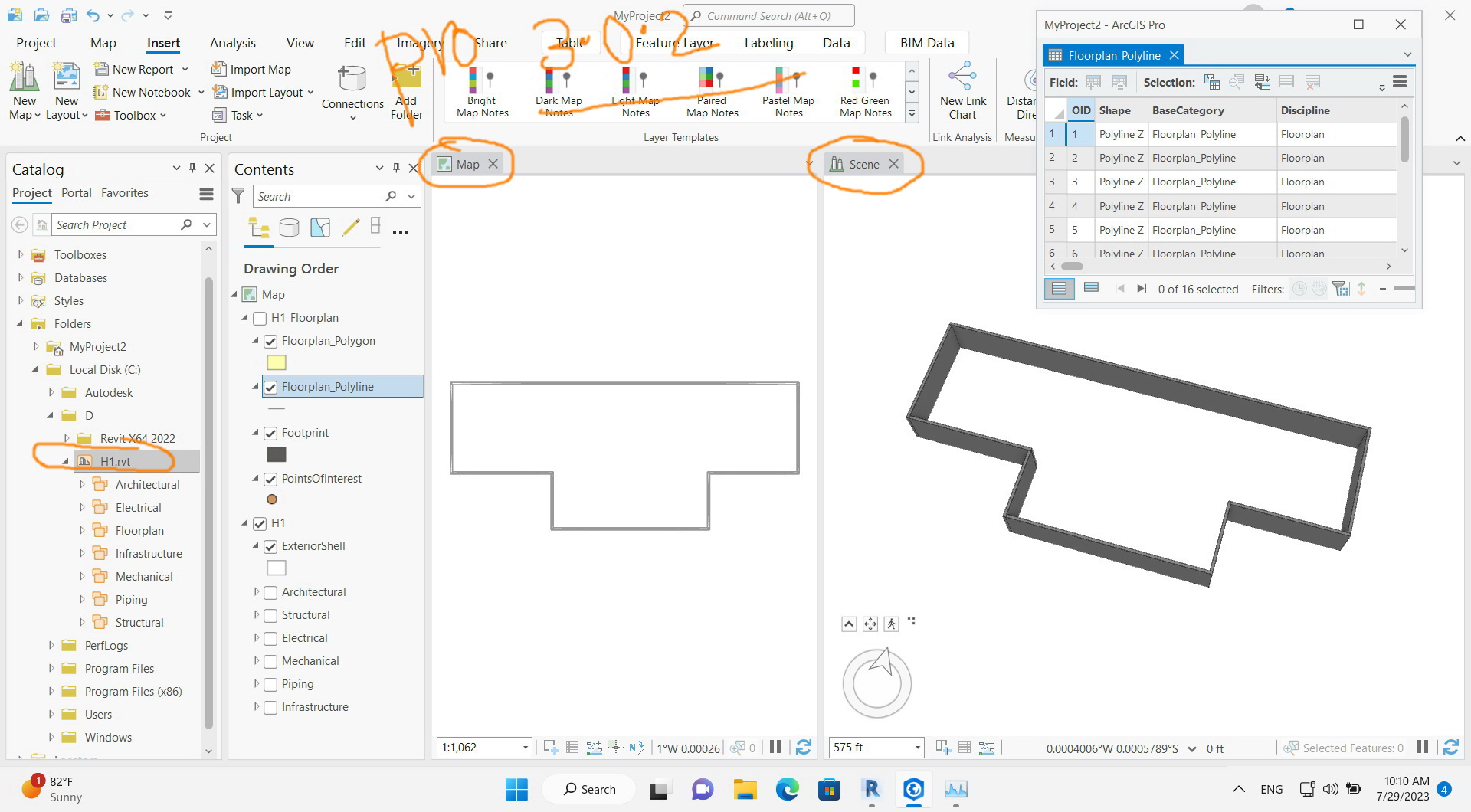
Task: Select the Red Green Map Notes template
Action: coord(864,90)
